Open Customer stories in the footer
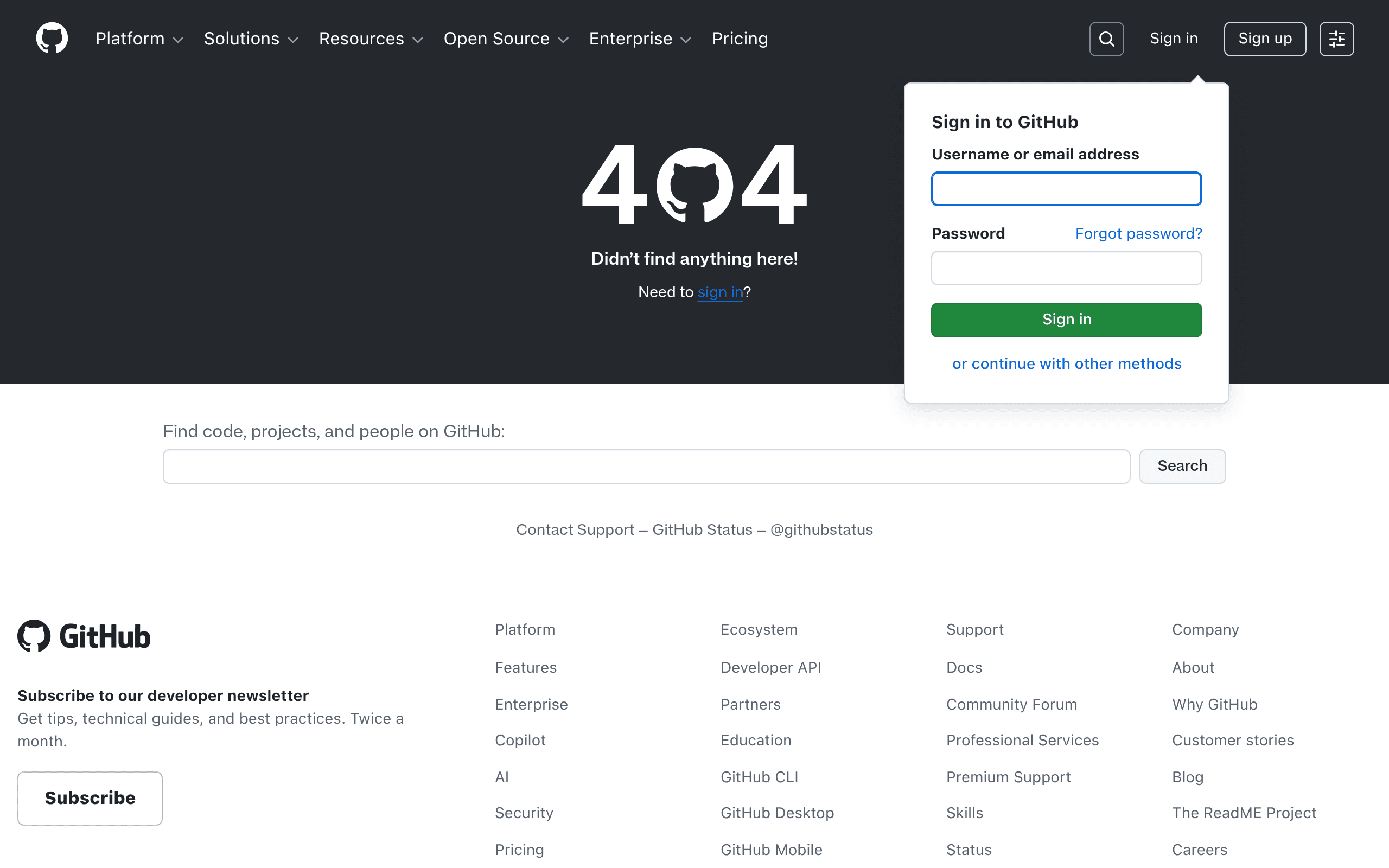The image size is (1389, 868). tap(1233, 741)
